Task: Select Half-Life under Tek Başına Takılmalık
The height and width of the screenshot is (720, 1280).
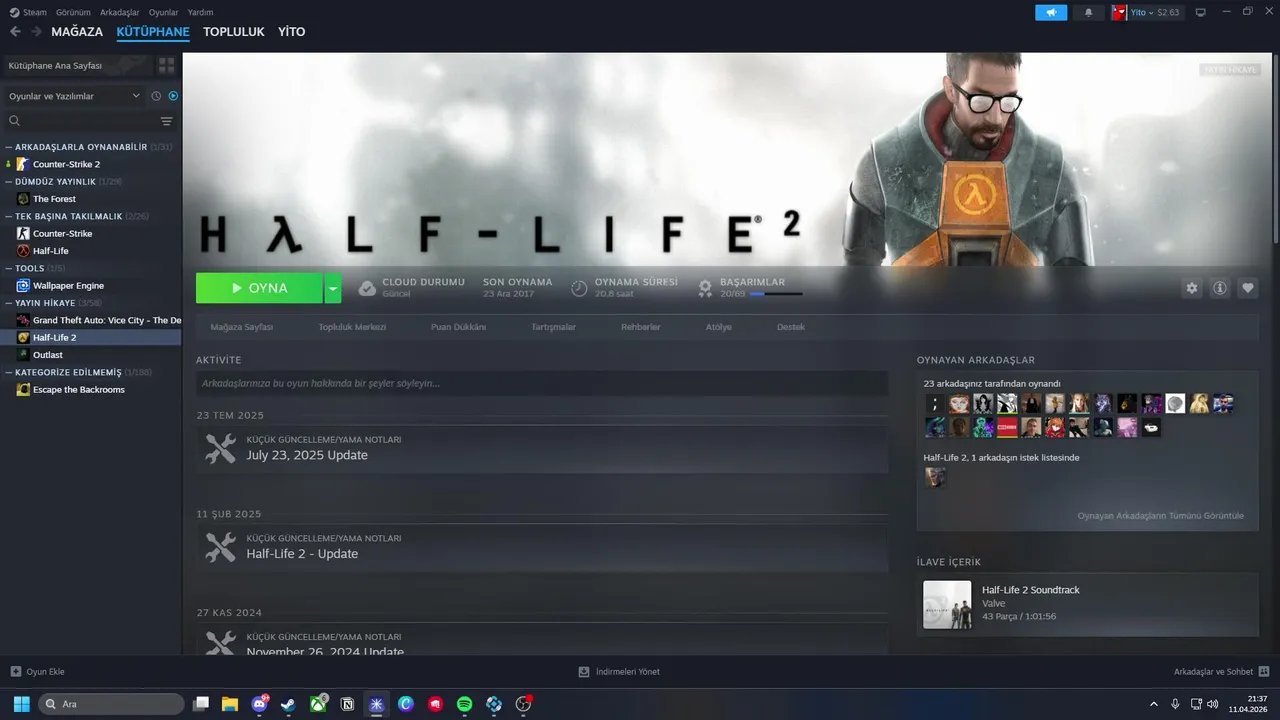Action: [91, 251]
